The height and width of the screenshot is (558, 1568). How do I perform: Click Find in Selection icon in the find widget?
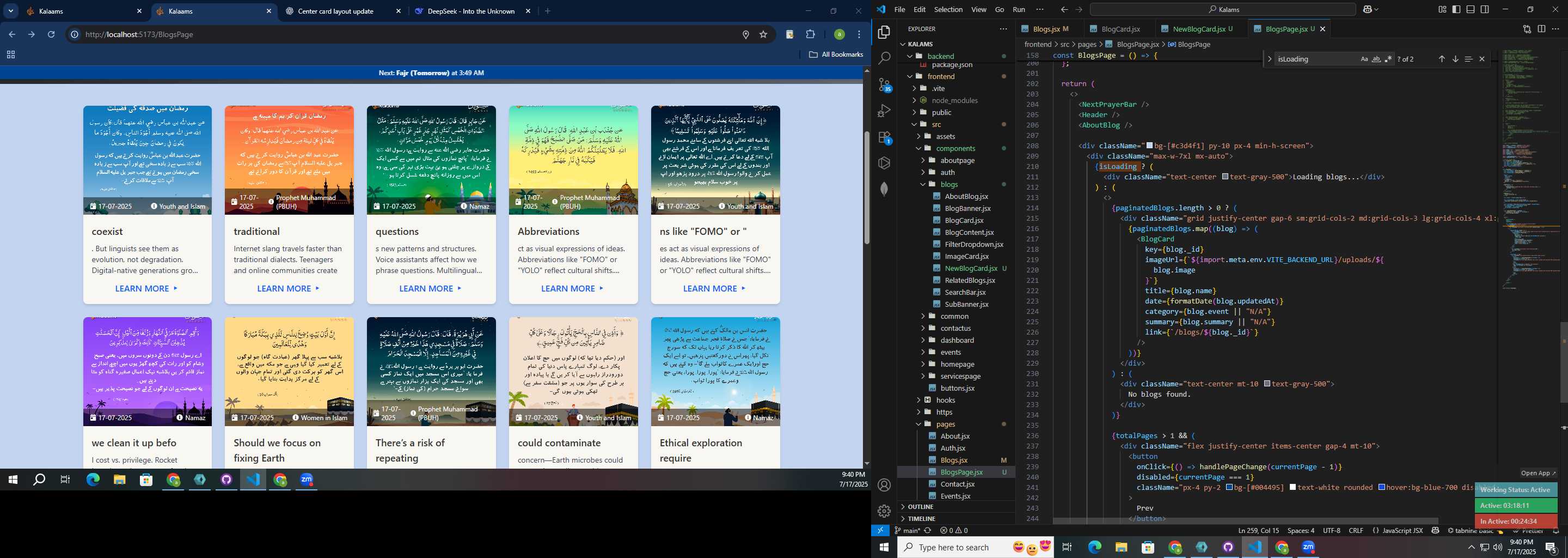pos(1468,59)
